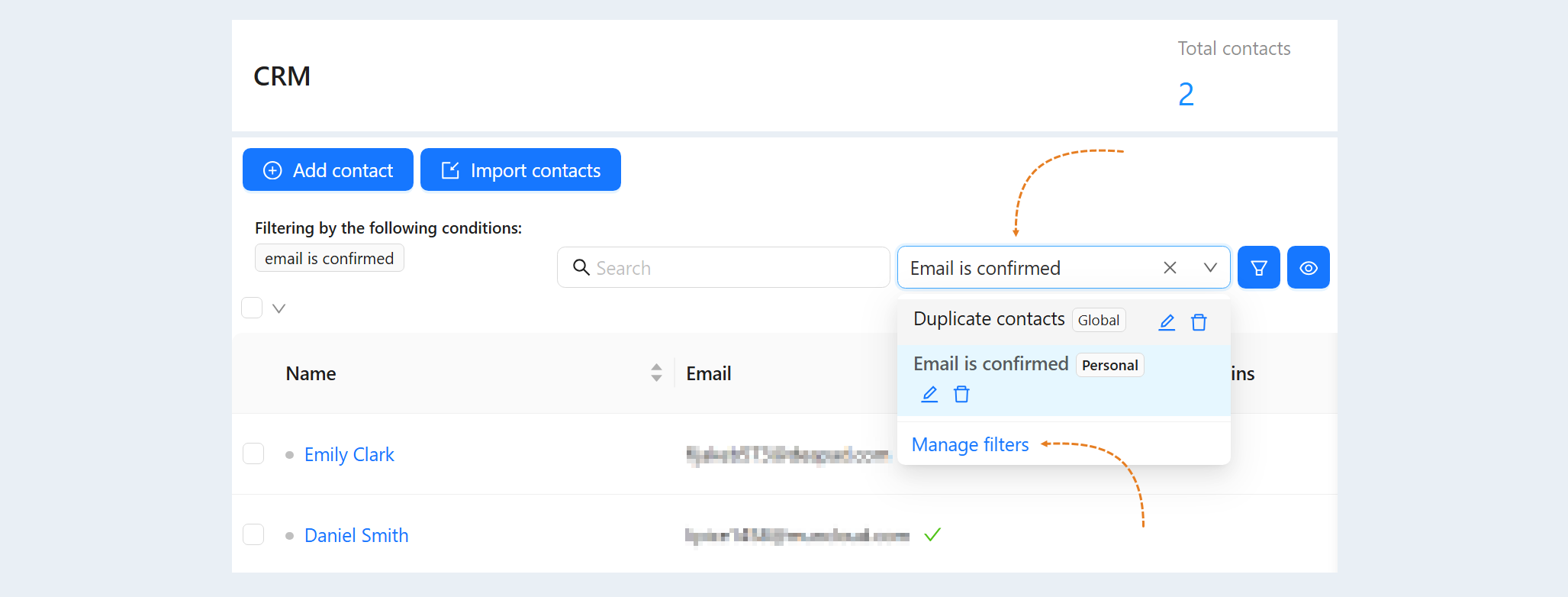The width and height of the screenshot is (1568, 597).
Task: Check the Emily Clark row checkbox
Action: coord(253,453)
